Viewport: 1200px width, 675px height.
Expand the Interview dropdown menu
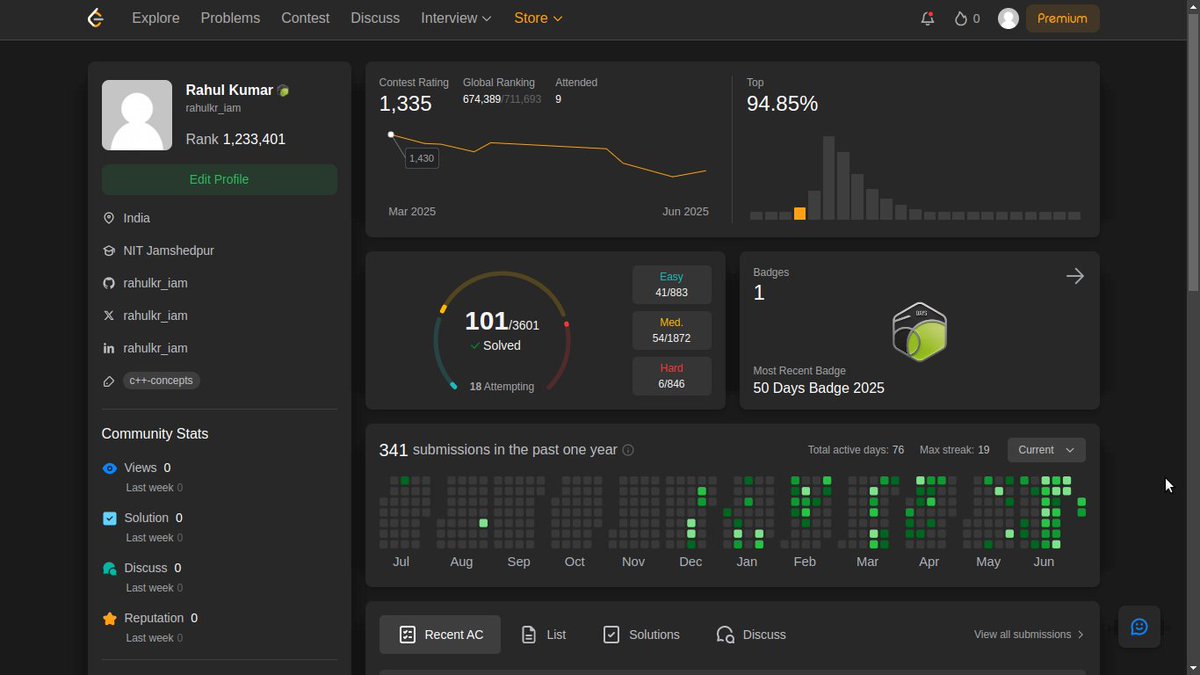[x=456, y=18]
